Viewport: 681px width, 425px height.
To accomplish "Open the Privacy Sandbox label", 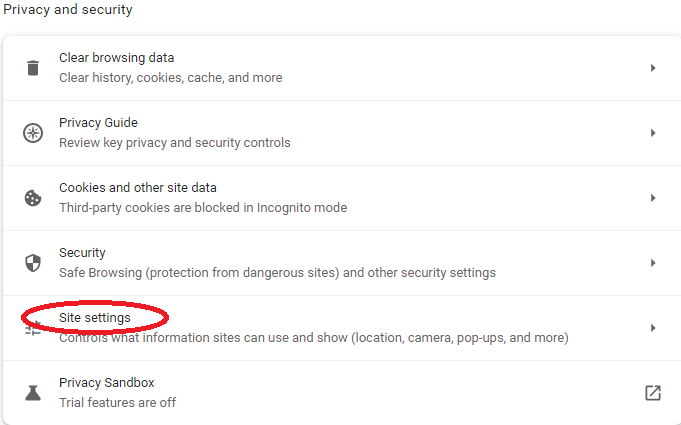I will pyautogui.click(x=107, y=382).
